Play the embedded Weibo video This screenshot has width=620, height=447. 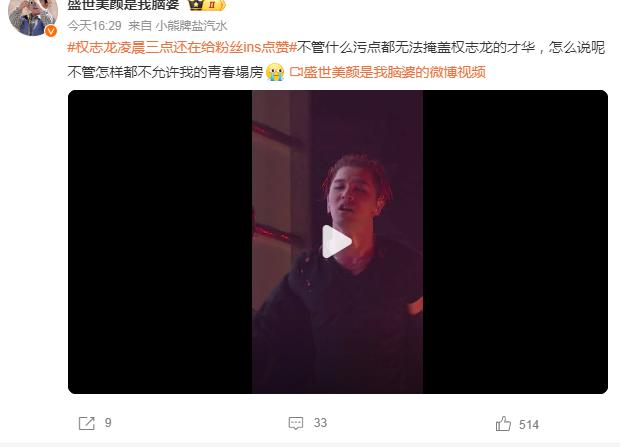point(336,241)
